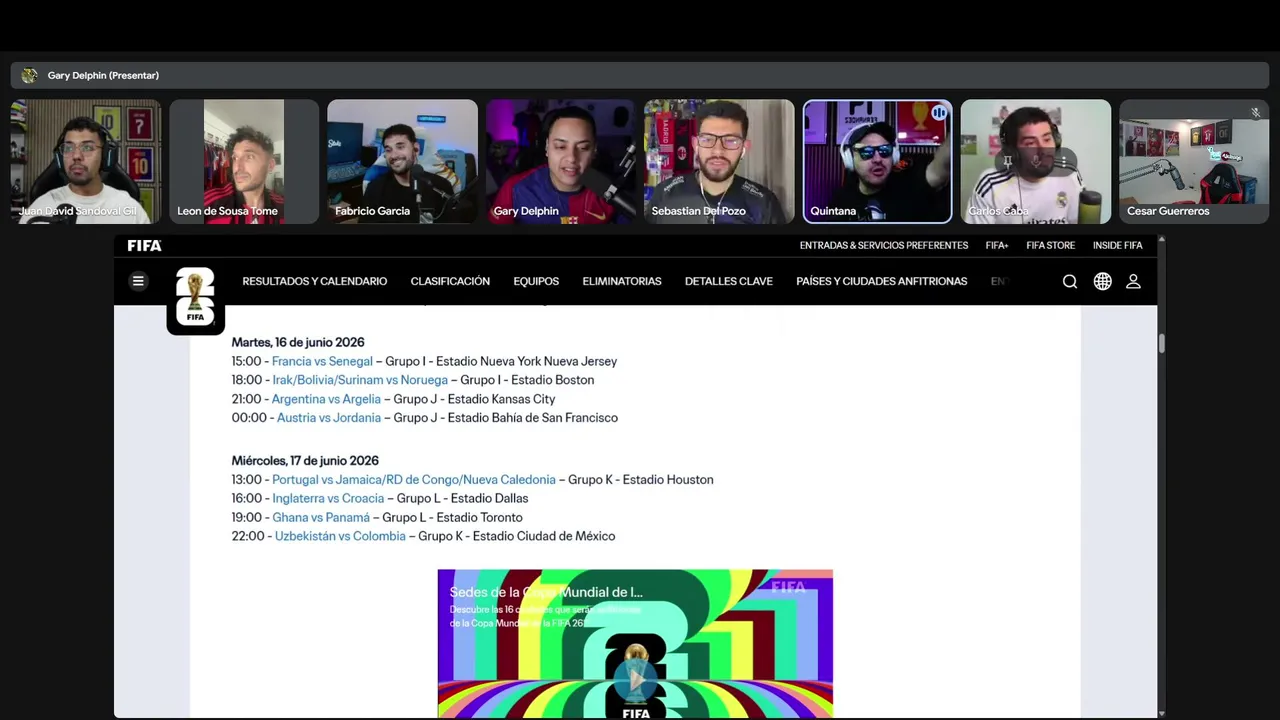Click the Miércoles, 17 de junio 2026 heading

[x=305, y=461]
